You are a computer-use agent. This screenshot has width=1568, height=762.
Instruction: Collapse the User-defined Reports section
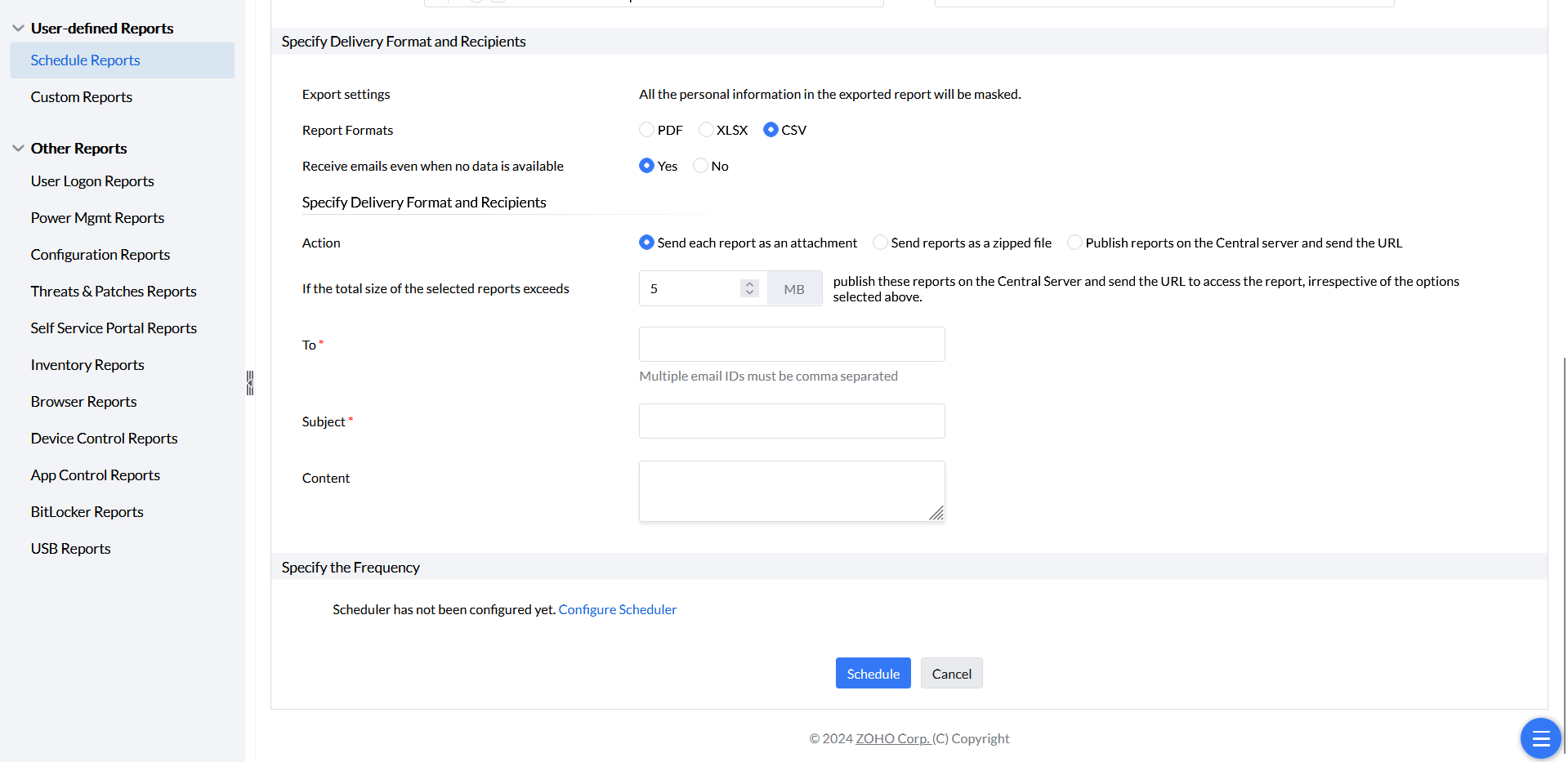[x=18, y=29]
